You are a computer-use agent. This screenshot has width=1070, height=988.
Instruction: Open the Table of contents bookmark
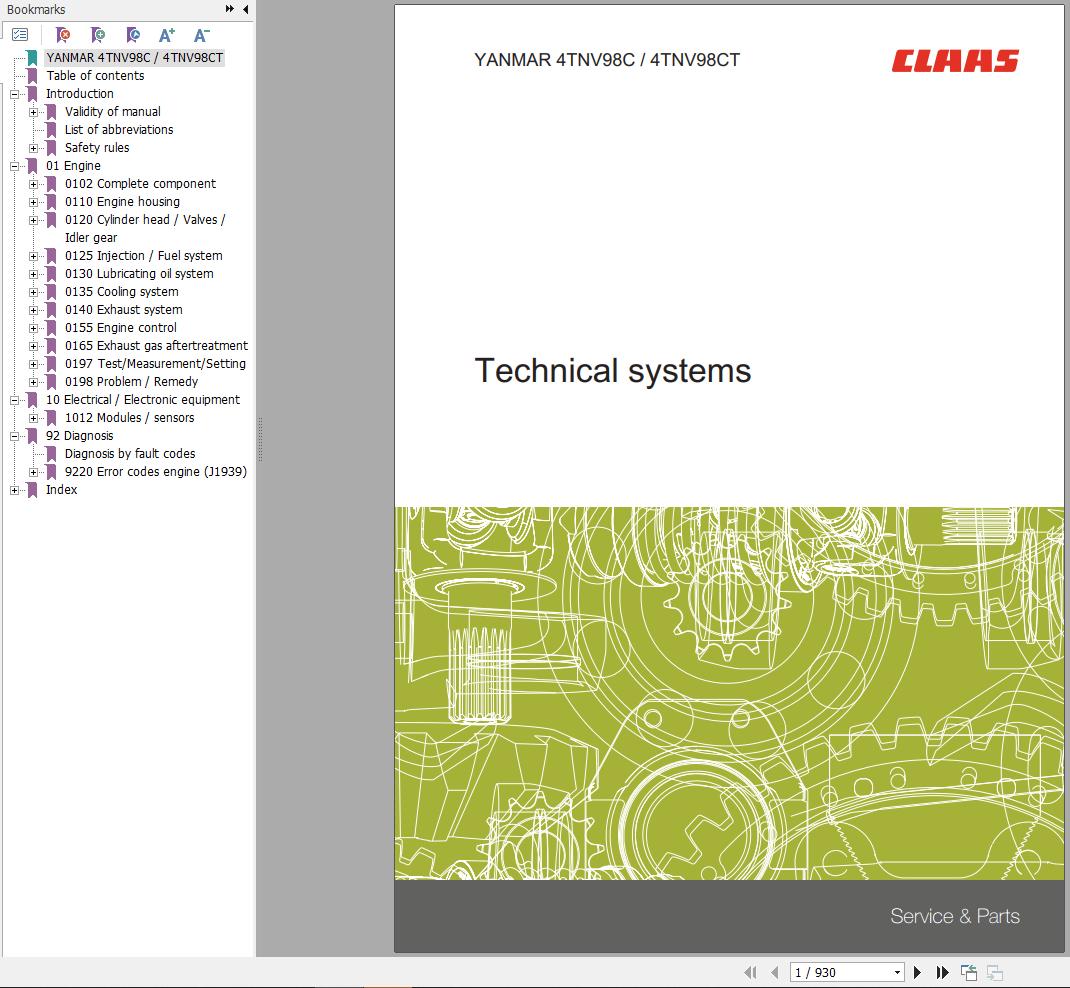pos(95,76)
